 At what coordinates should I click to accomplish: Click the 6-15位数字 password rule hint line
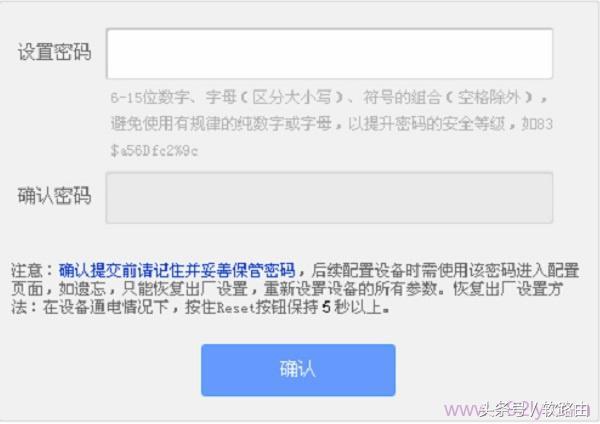[x=329, y=98]
